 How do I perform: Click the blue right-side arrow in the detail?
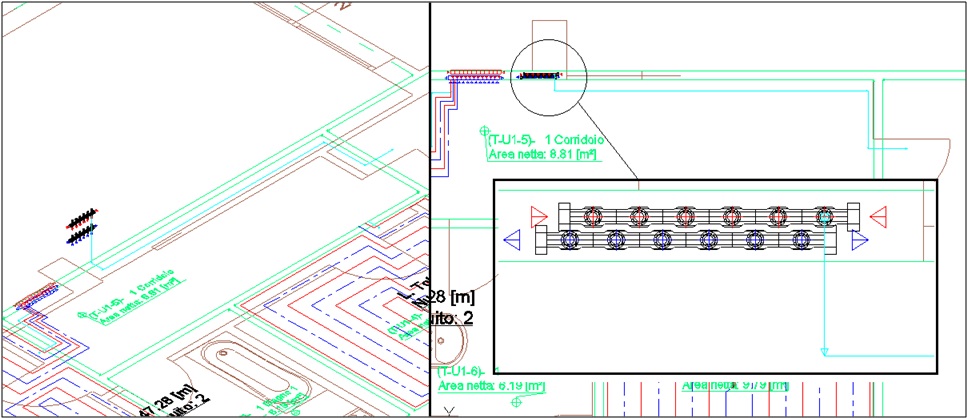[858, 240]
